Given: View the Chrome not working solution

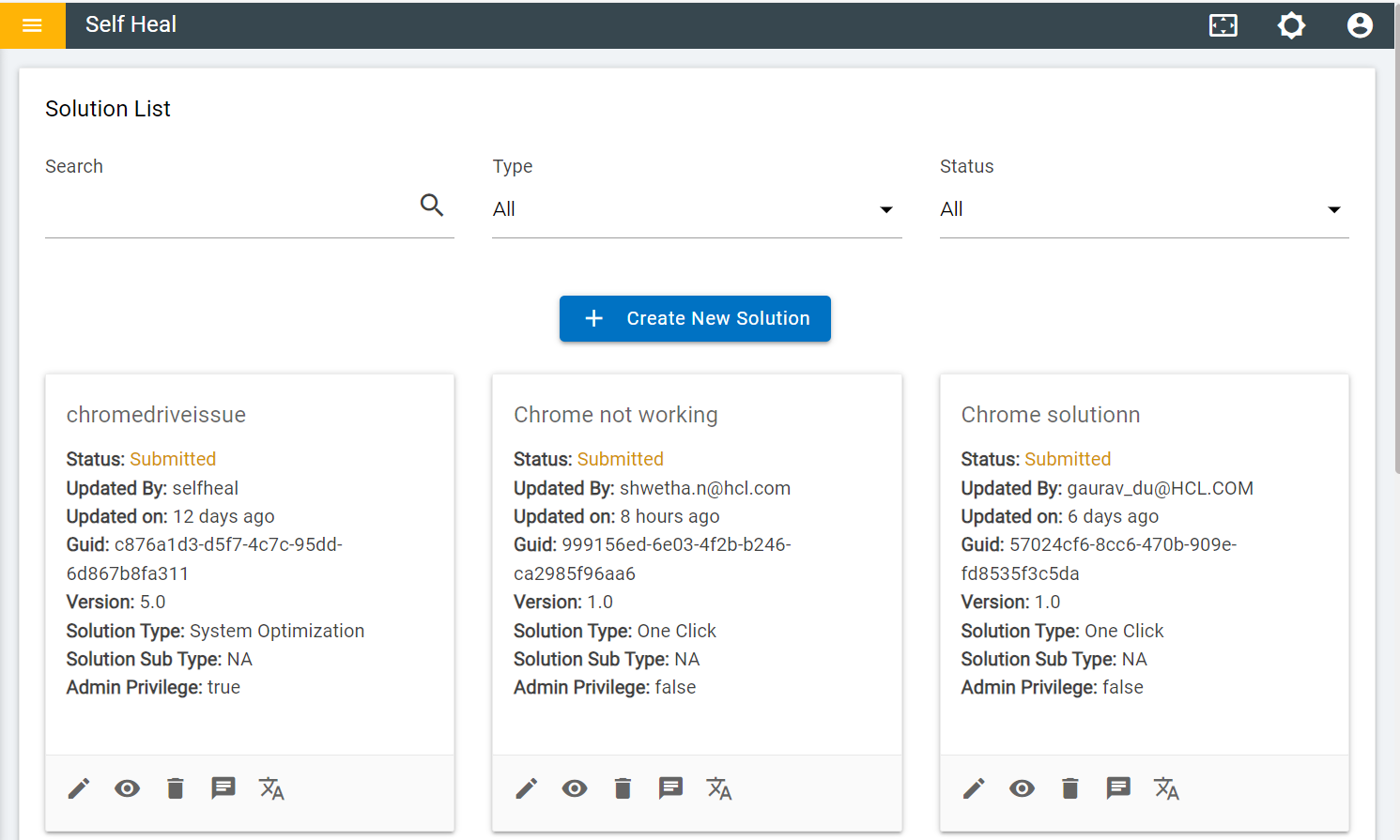Looking at the screenshot, I should coord(575,788).
